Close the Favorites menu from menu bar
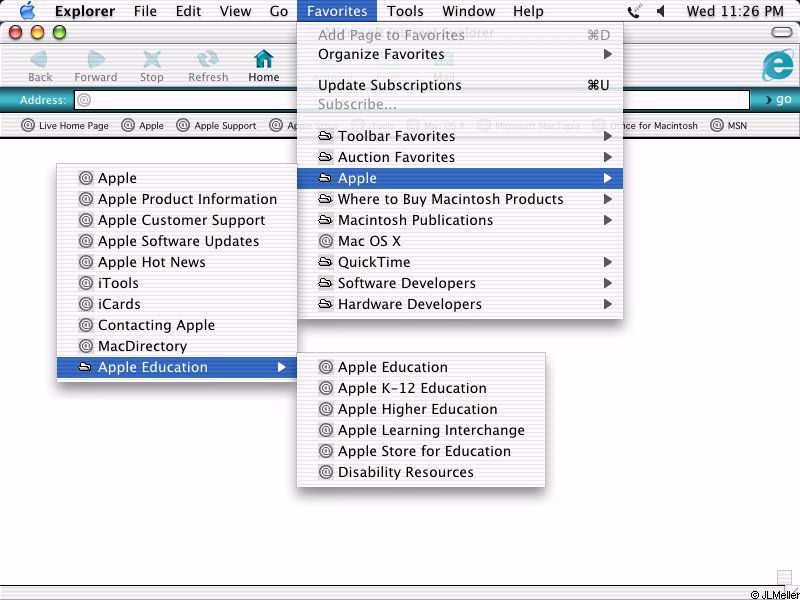The width and height of the screenshot is (800, 600). point(337,11)
